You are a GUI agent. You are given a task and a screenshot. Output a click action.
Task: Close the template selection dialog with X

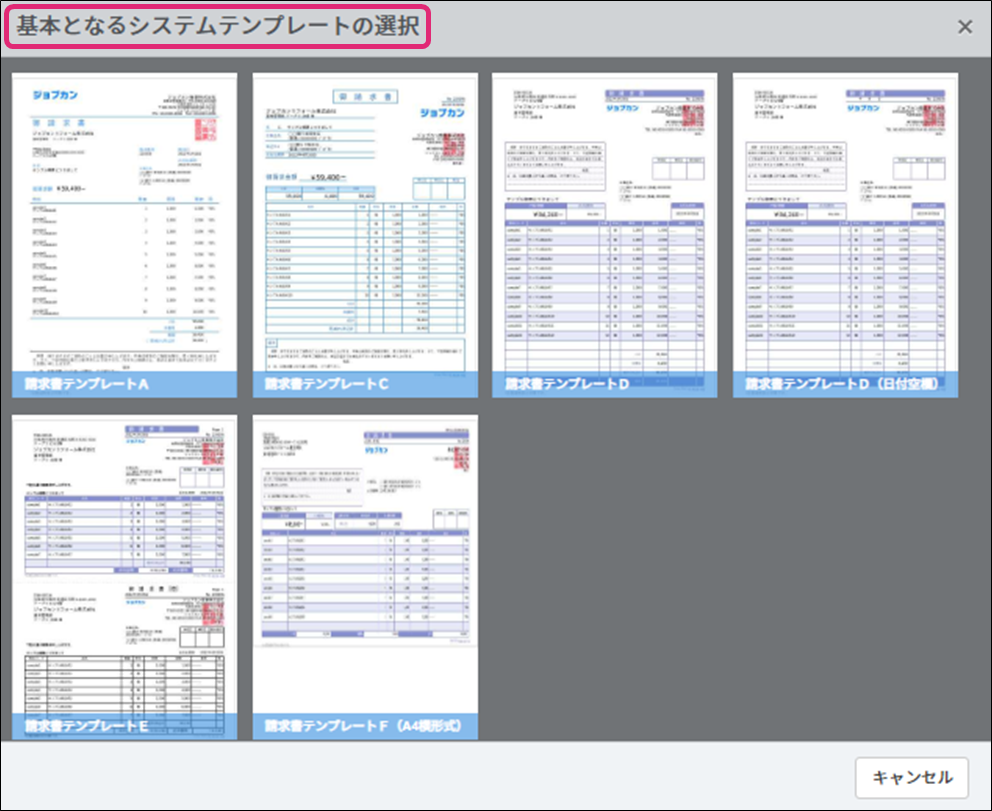[965, 27]
